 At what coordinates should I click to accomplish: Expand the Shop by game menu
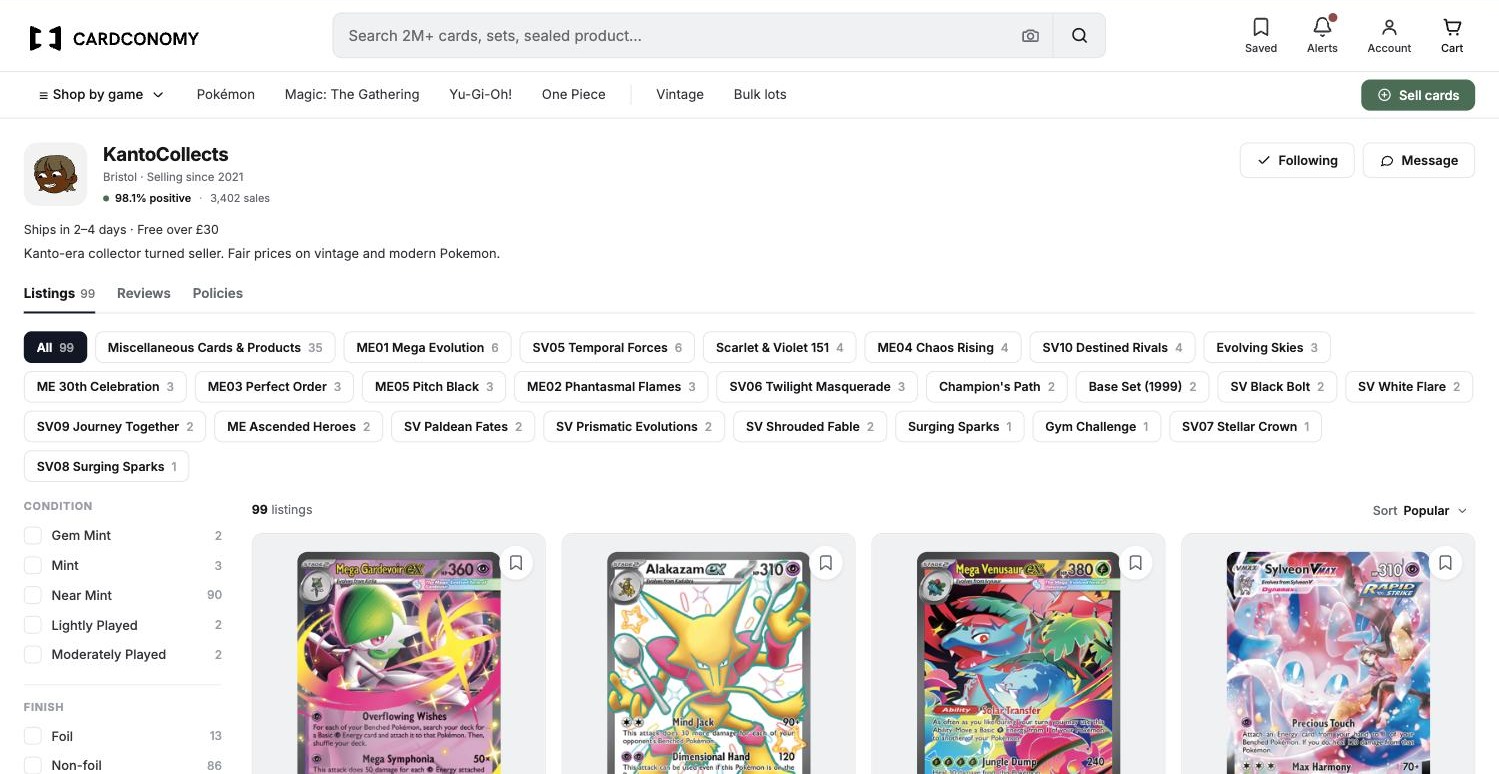[x=101, y=95]
